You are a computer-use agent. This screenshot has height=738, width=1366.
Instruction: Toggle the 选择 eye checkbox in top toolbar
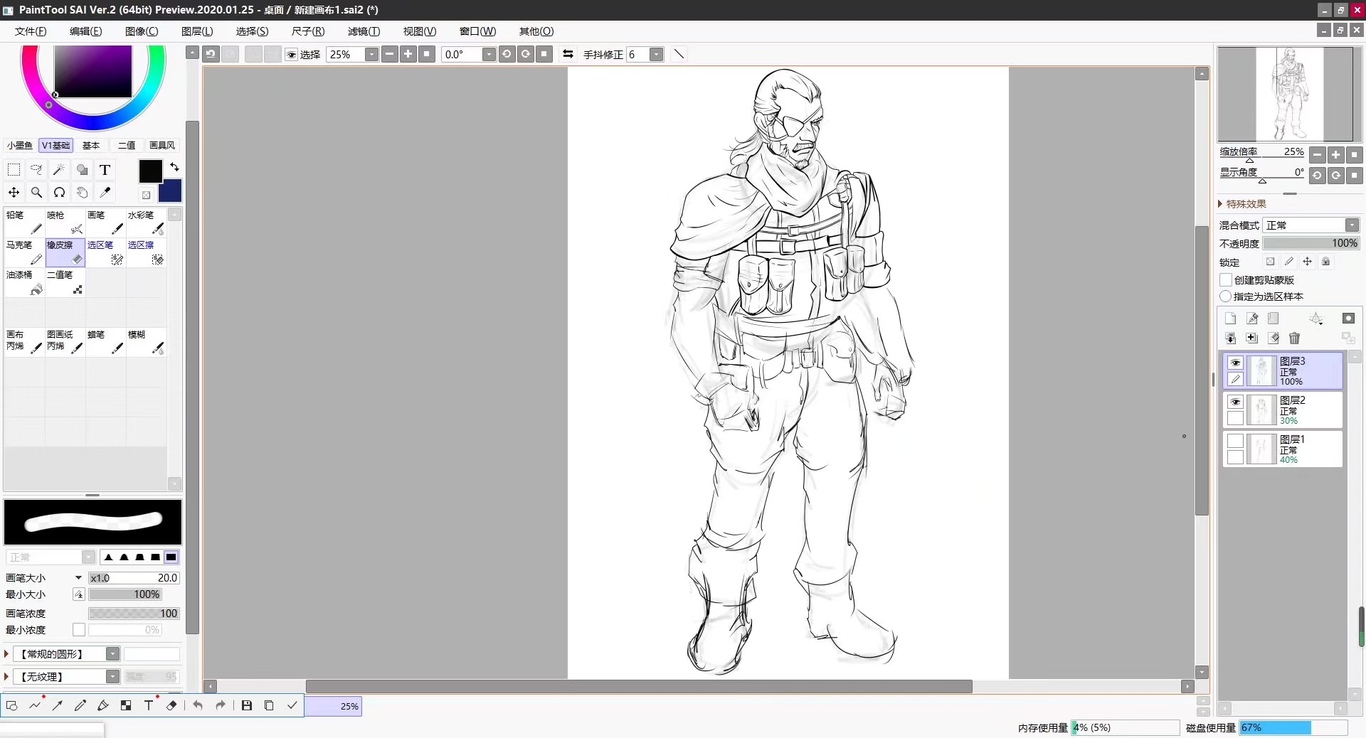[x=291, y=55]
